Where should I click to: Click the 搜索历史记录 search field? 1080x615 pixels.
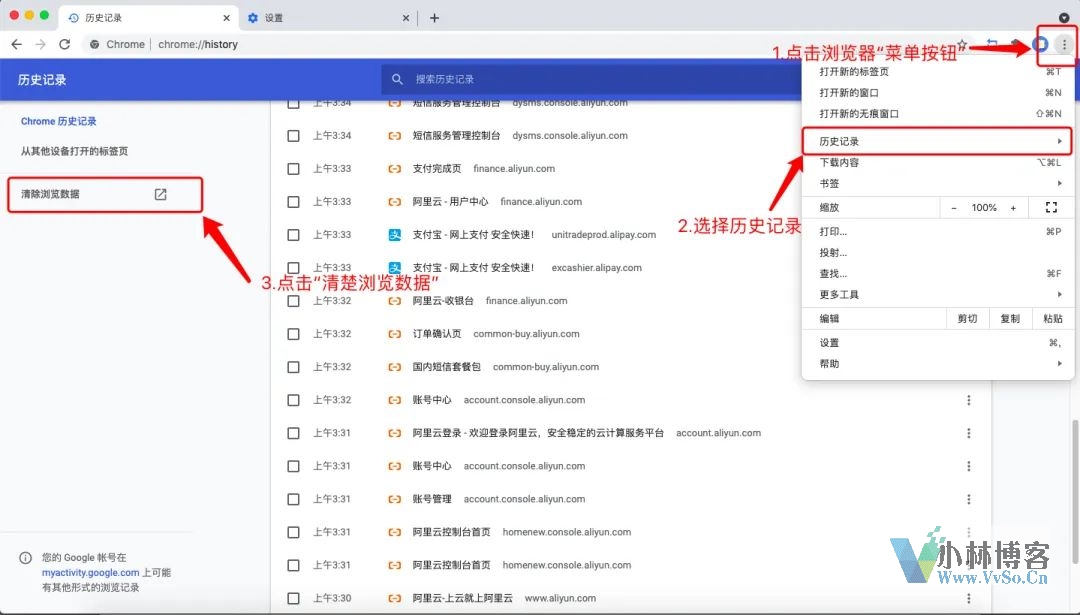coord(592,79)
